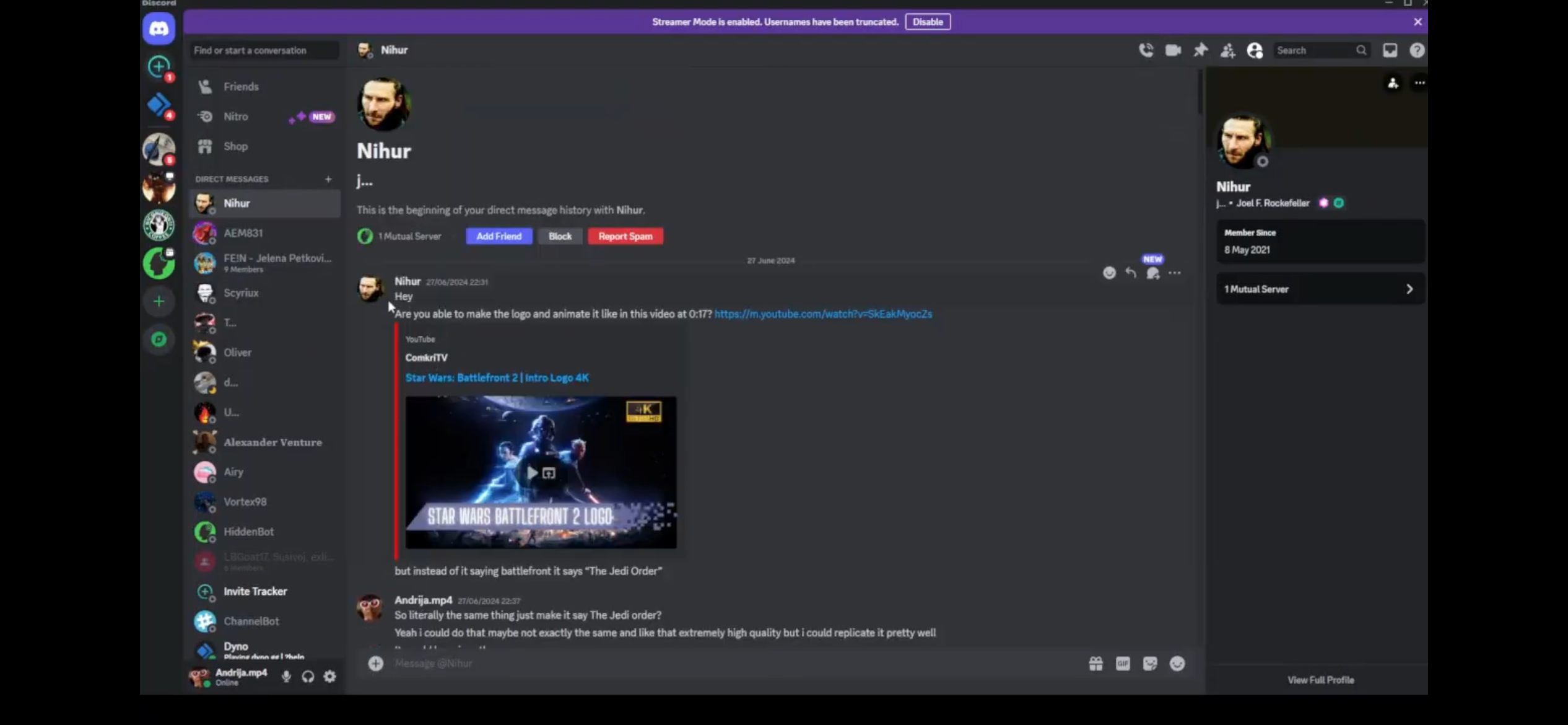Viewport: 1568px width, 725px height.
Task: Open the Airy direct message
Action: tap(264, 472)
